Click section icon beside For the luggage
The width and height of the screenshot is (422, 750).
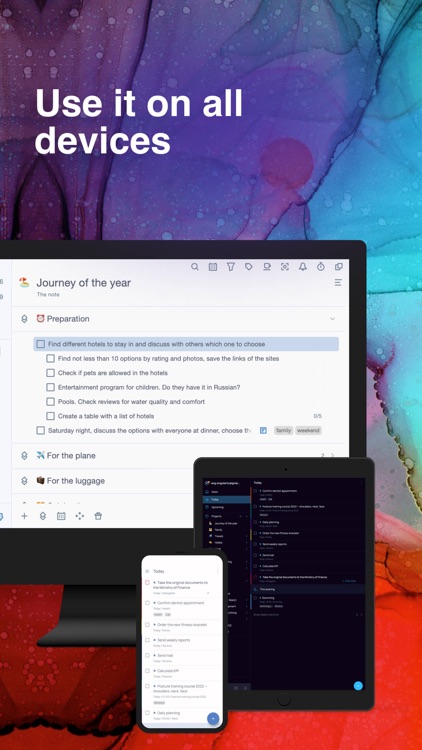24,481
